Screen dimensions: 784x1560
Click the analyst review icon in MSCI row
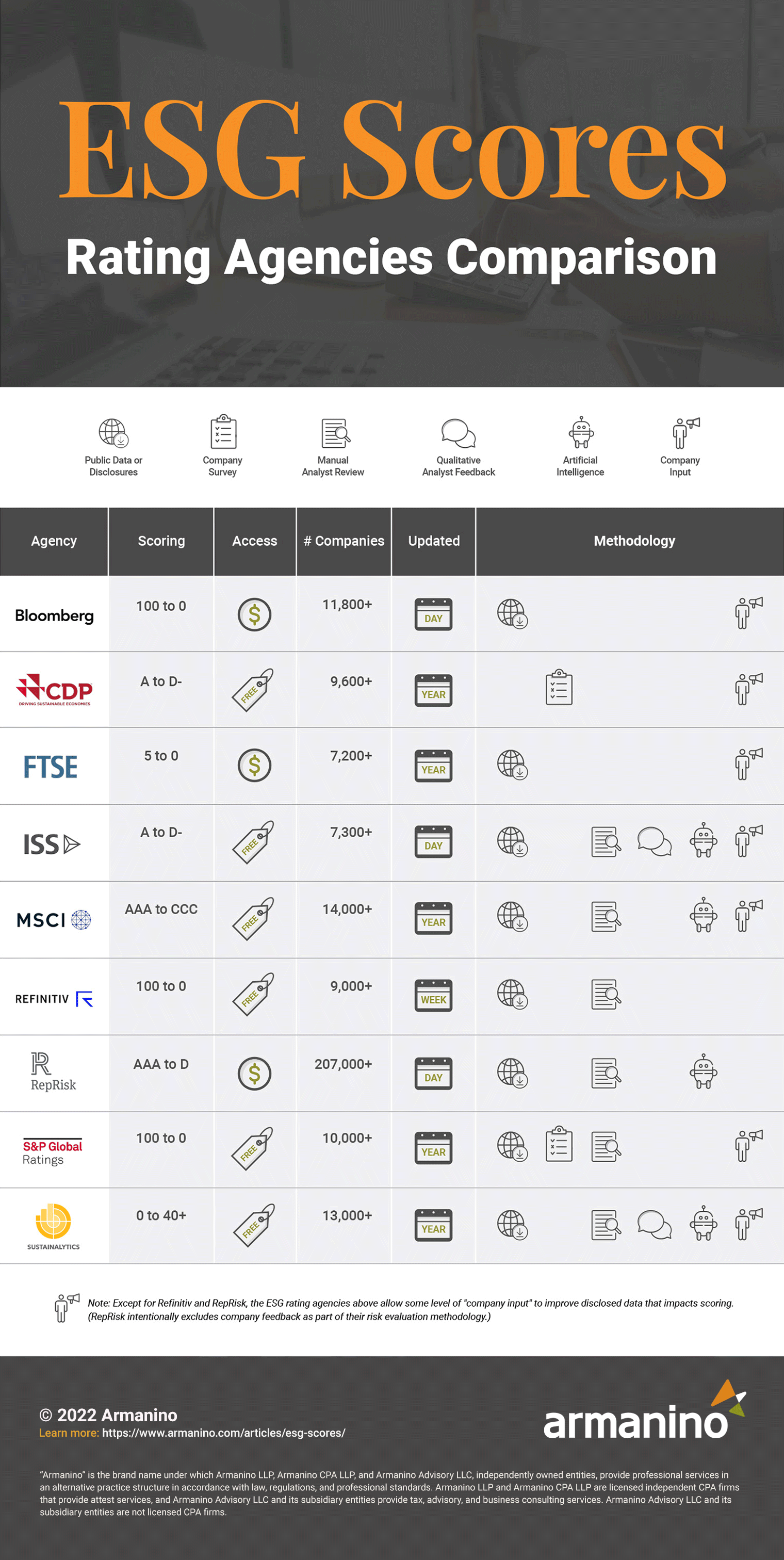click(x=606, y=916)
